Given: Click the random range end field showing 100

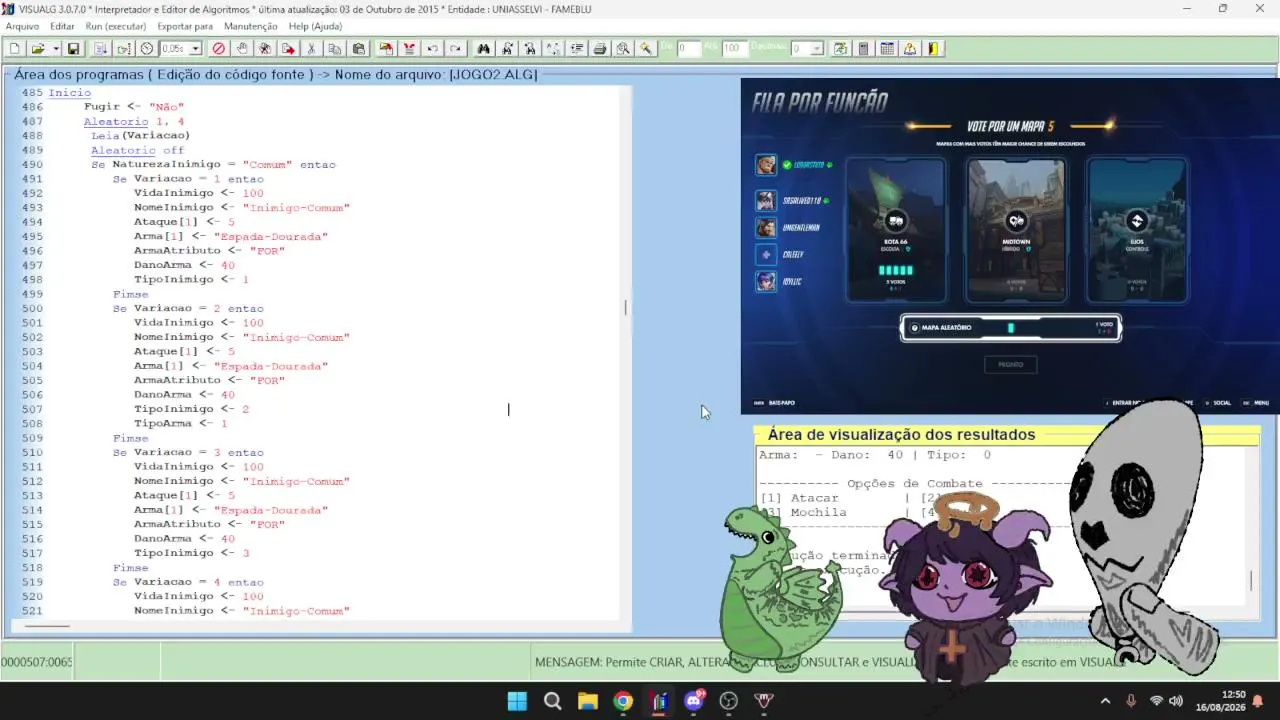Looking at the screenshot, I should click(734, 48).
